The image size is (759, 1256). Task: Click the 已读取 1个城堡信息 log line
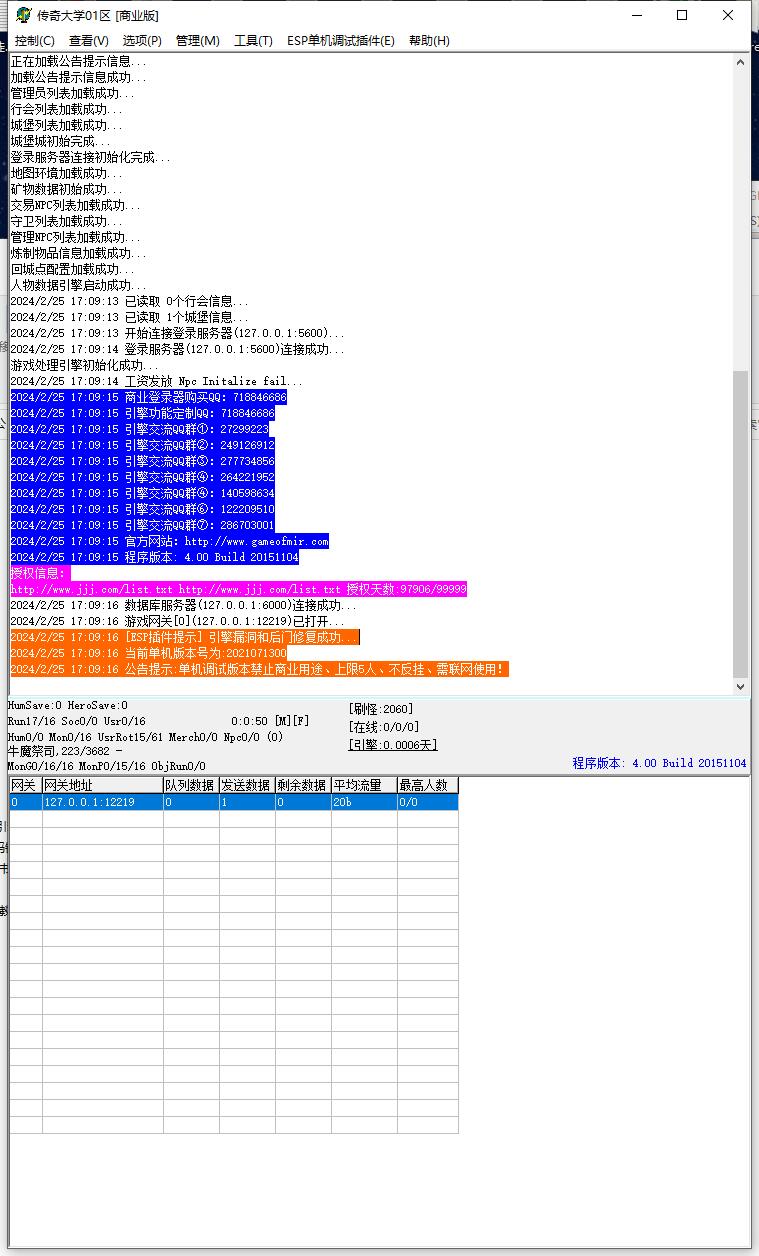[129, 317]
